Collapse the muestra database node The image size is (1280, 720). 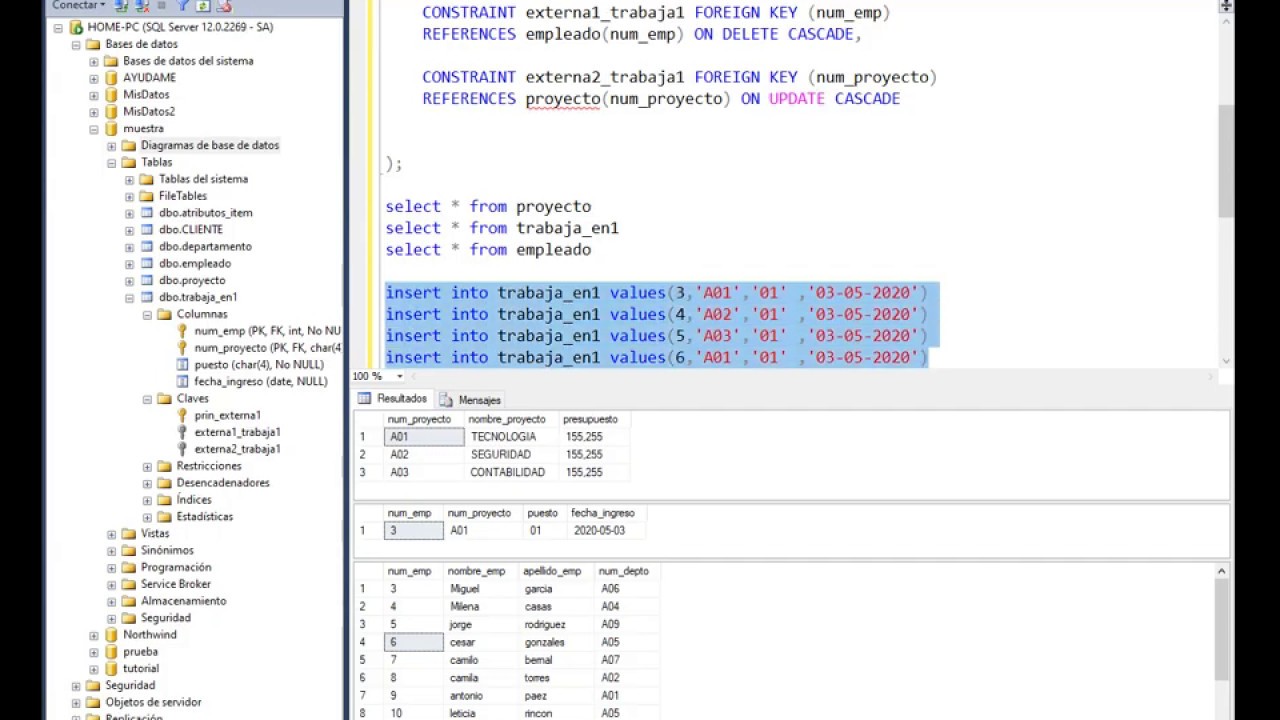pyautogui.click(x=94, y=129)
